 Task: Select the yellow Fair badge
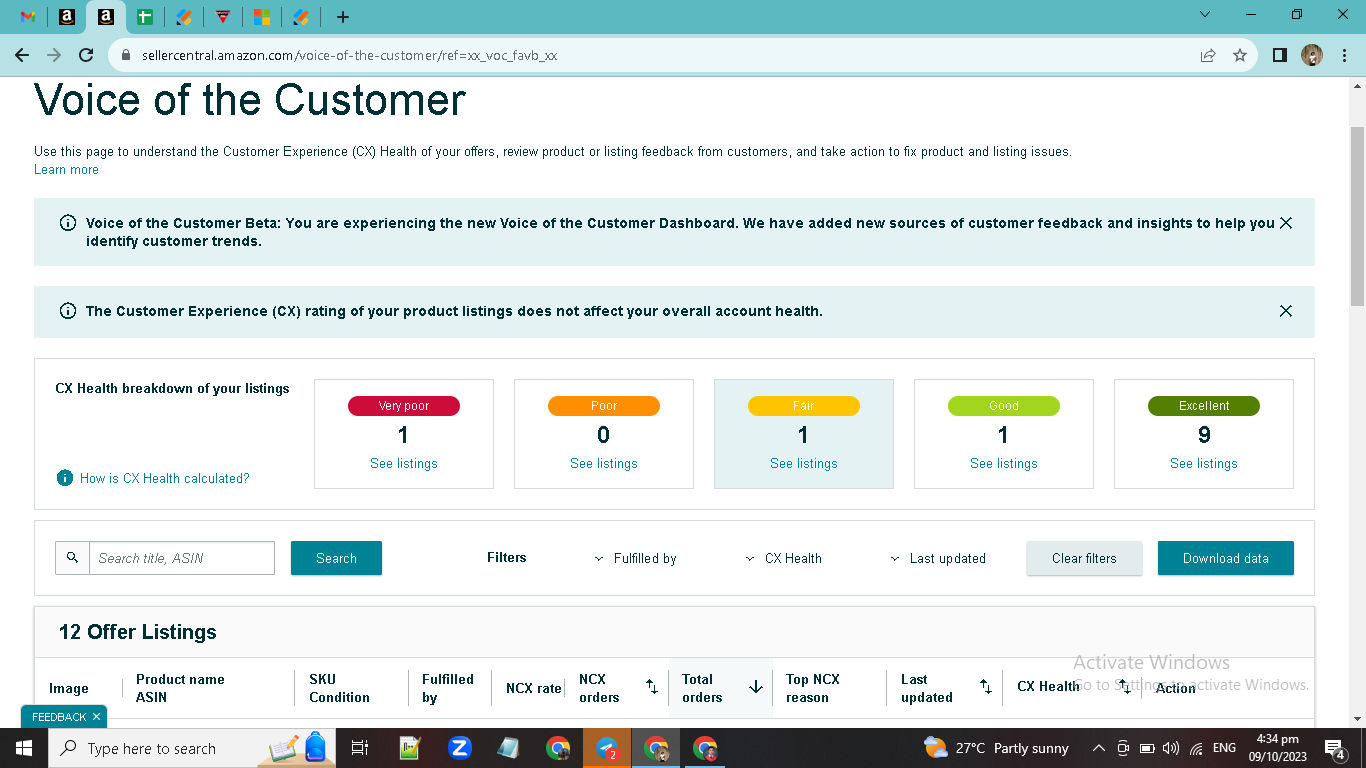[804, 406]
